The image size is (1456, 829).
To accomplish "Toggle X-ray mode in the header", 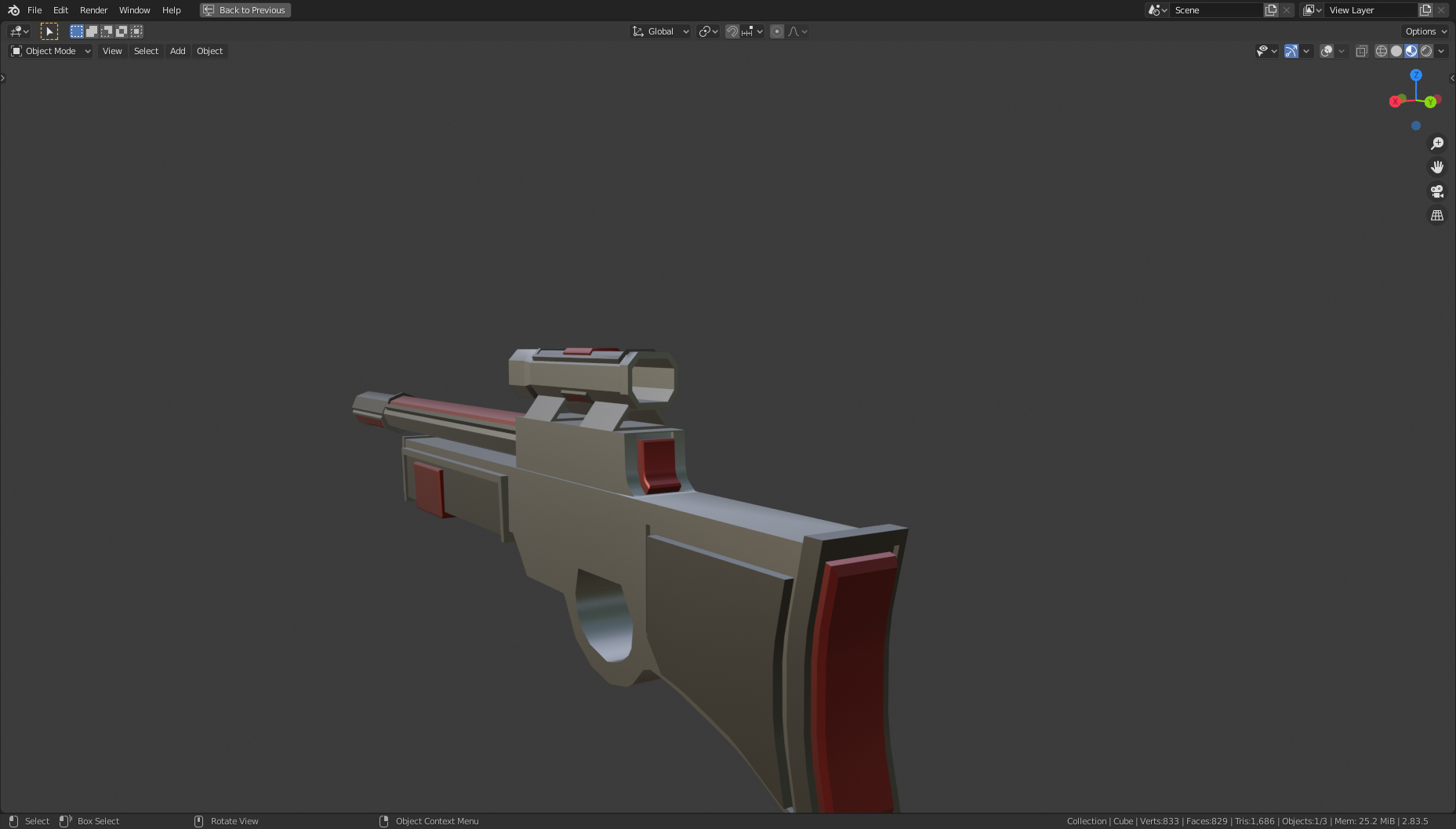I will tap(1362, 50).
